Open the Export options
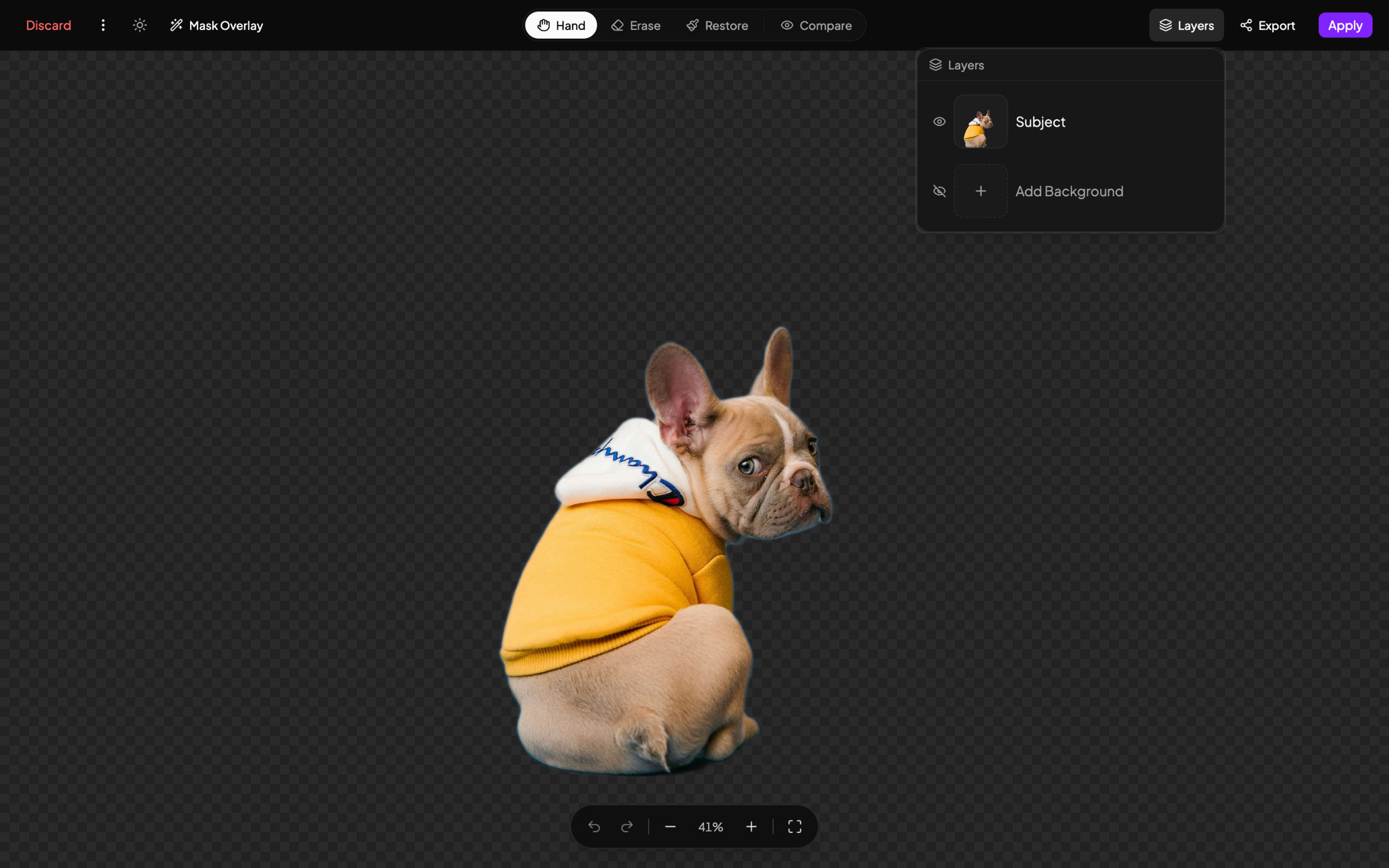 point(1268,26)
